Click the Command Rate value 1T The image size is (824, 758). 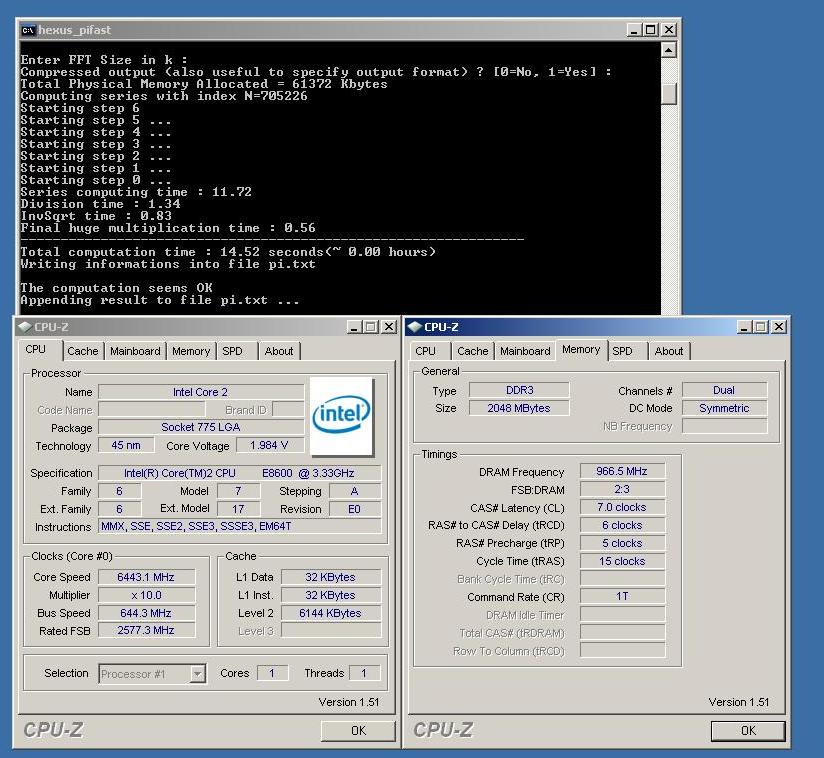pos(622,596)
